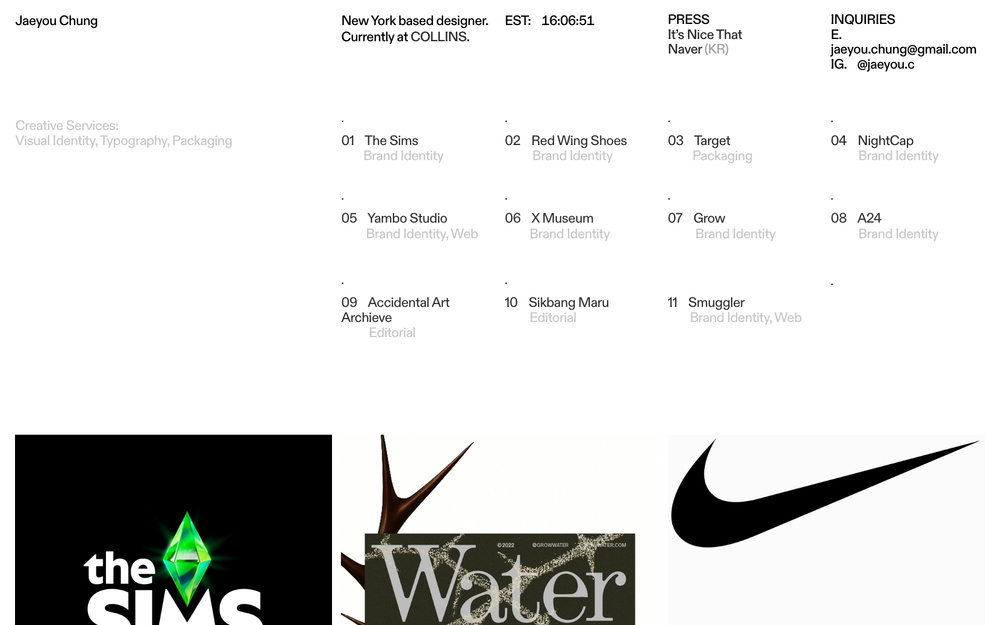Screen dimensions: 1000x625
Task: Click the Jaeyou Chung site title
Action: [x=56, y=21]
